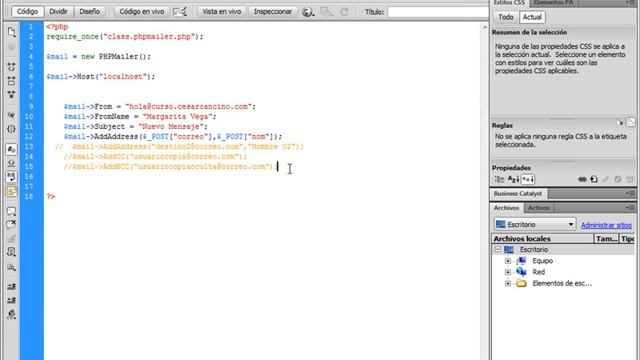Expand the Red tree node

click(x=508, y=272)
